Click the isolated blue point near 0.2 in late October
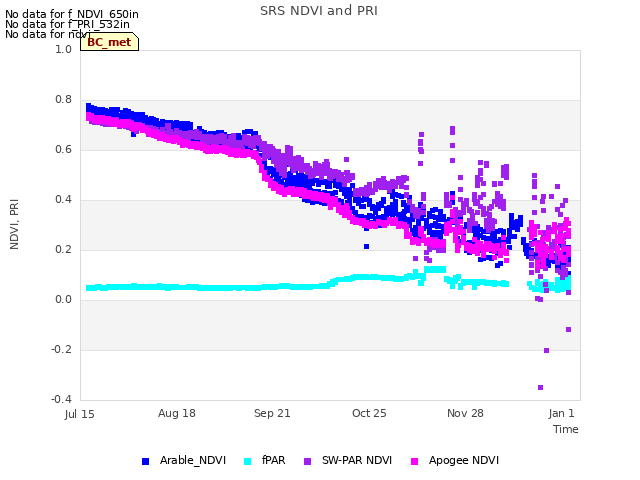640x480 pixels. [367, 247]
